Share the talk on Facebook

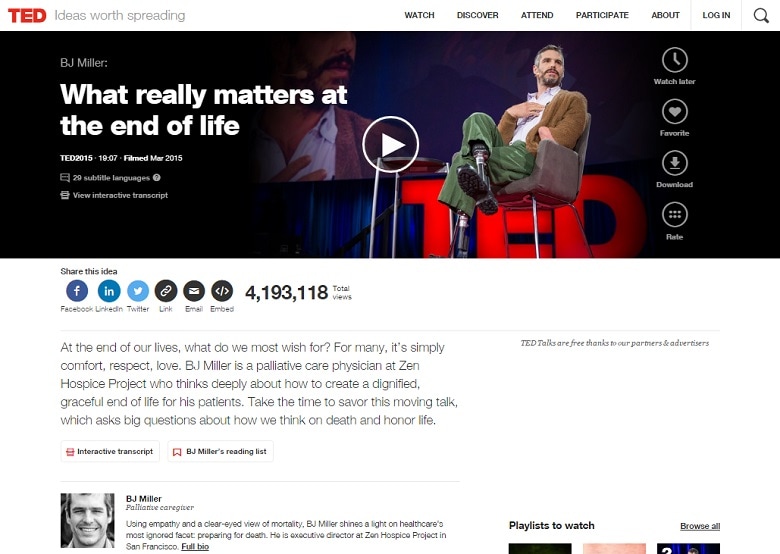(x=77, y=291)
